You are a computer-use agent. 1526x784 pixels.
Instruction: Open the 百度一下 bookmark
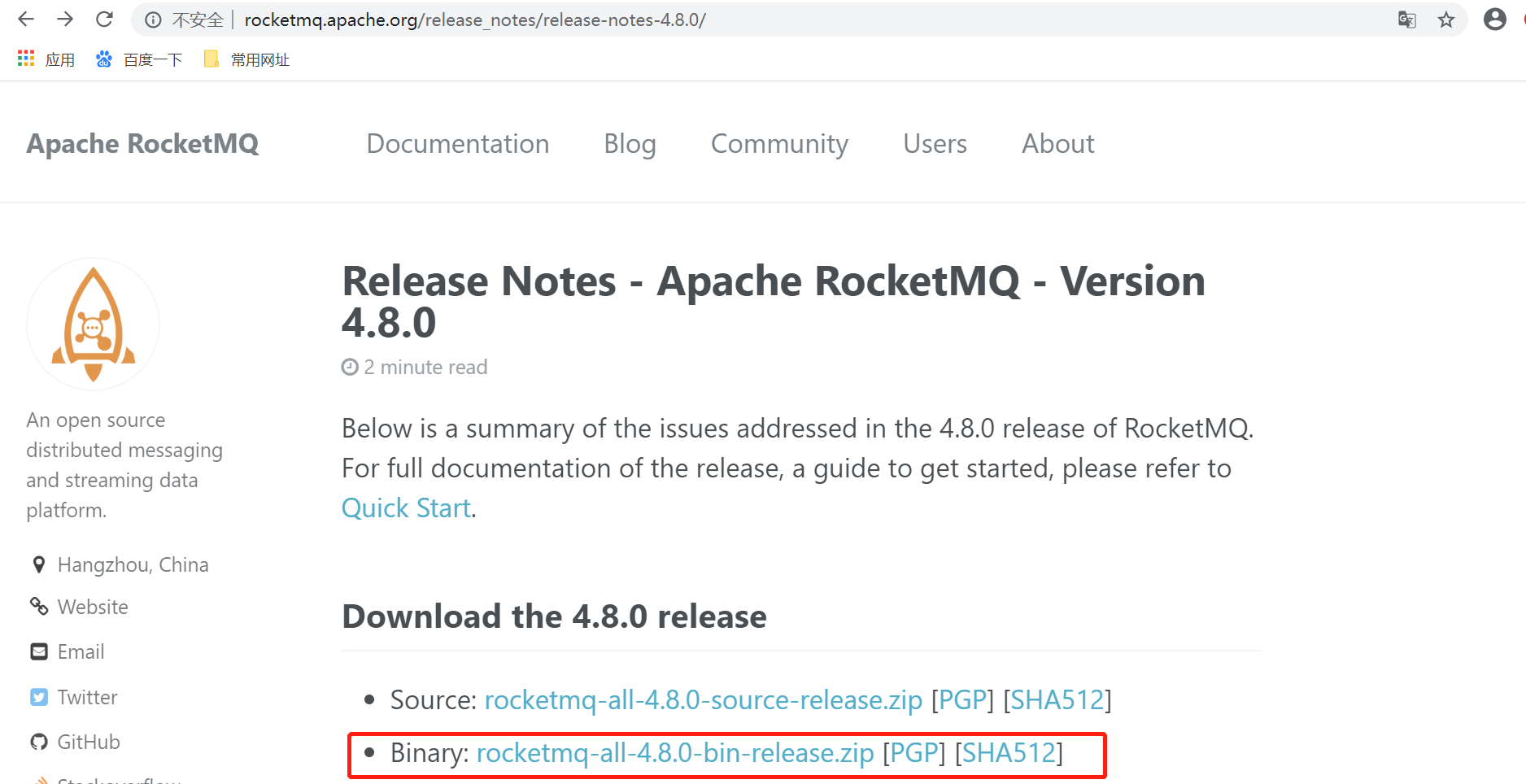(138, 59)
